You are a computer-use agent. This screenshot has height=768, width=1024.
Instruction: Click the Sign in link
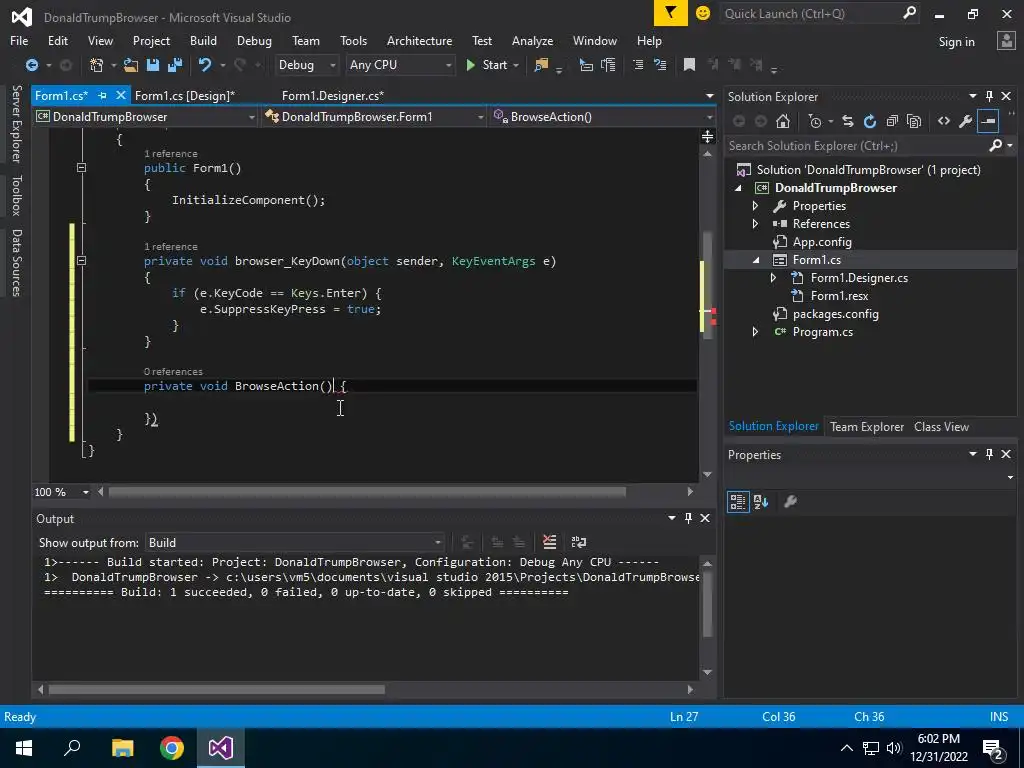[956, 42]
